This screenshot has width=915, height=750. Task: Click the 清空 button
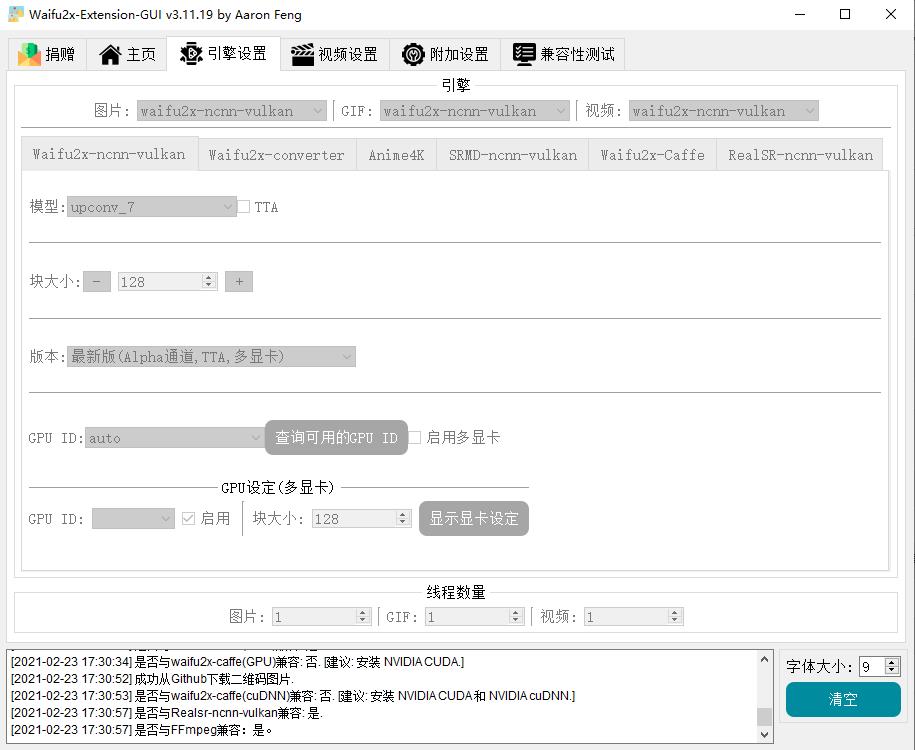843,699
